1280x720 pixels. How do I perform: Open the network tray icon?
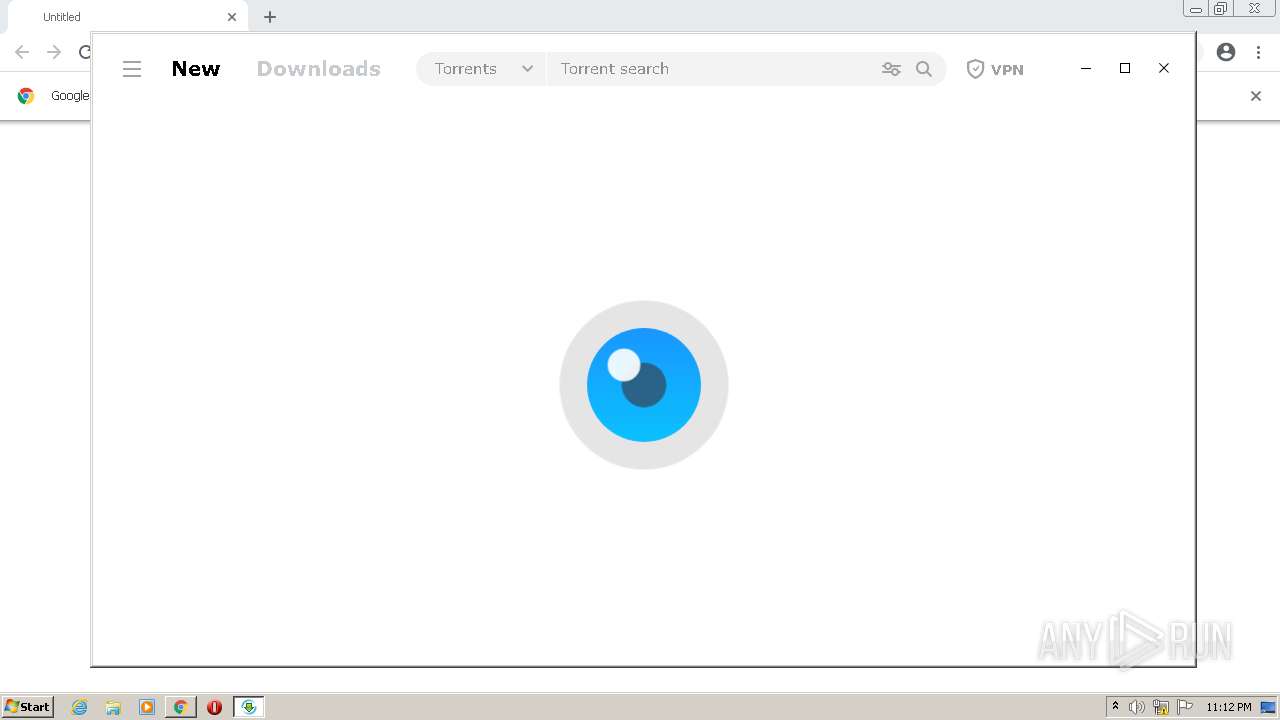click(1161, 707)
